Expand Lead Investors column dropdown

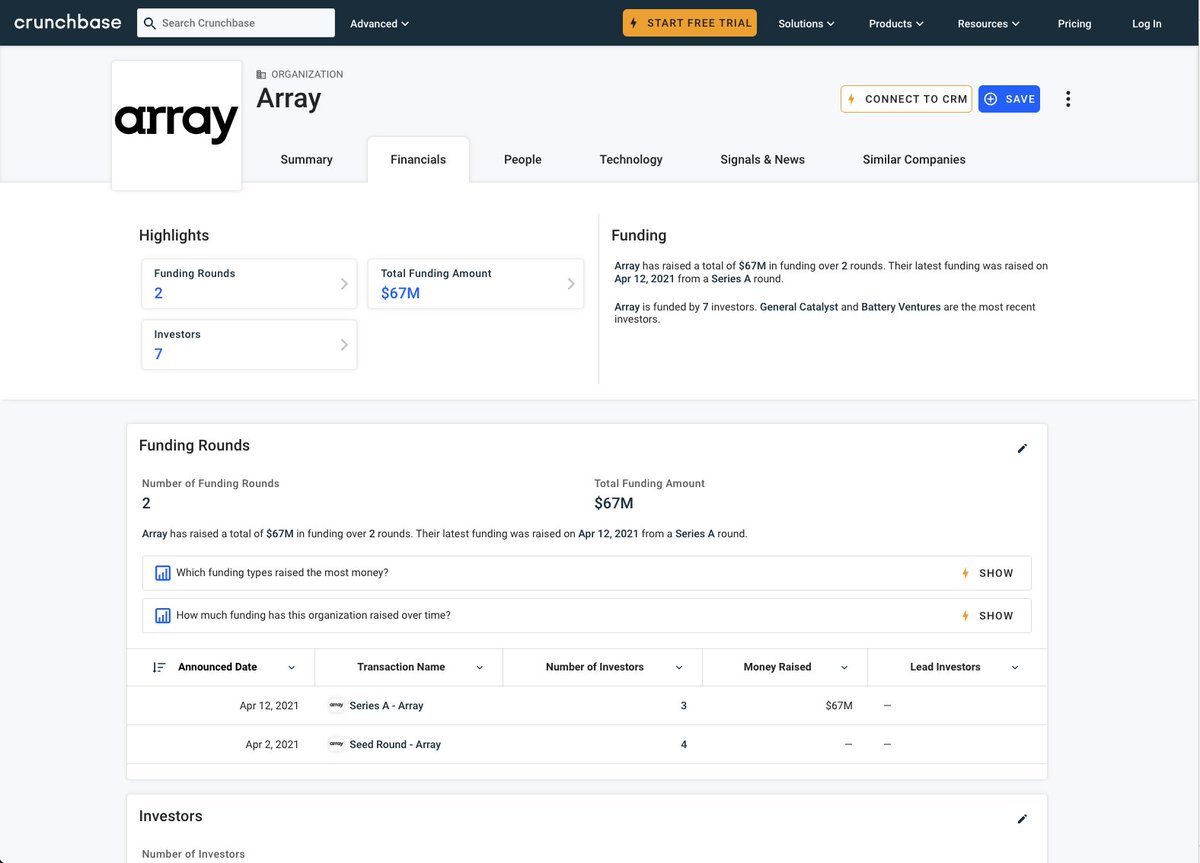click(1015, 668)
